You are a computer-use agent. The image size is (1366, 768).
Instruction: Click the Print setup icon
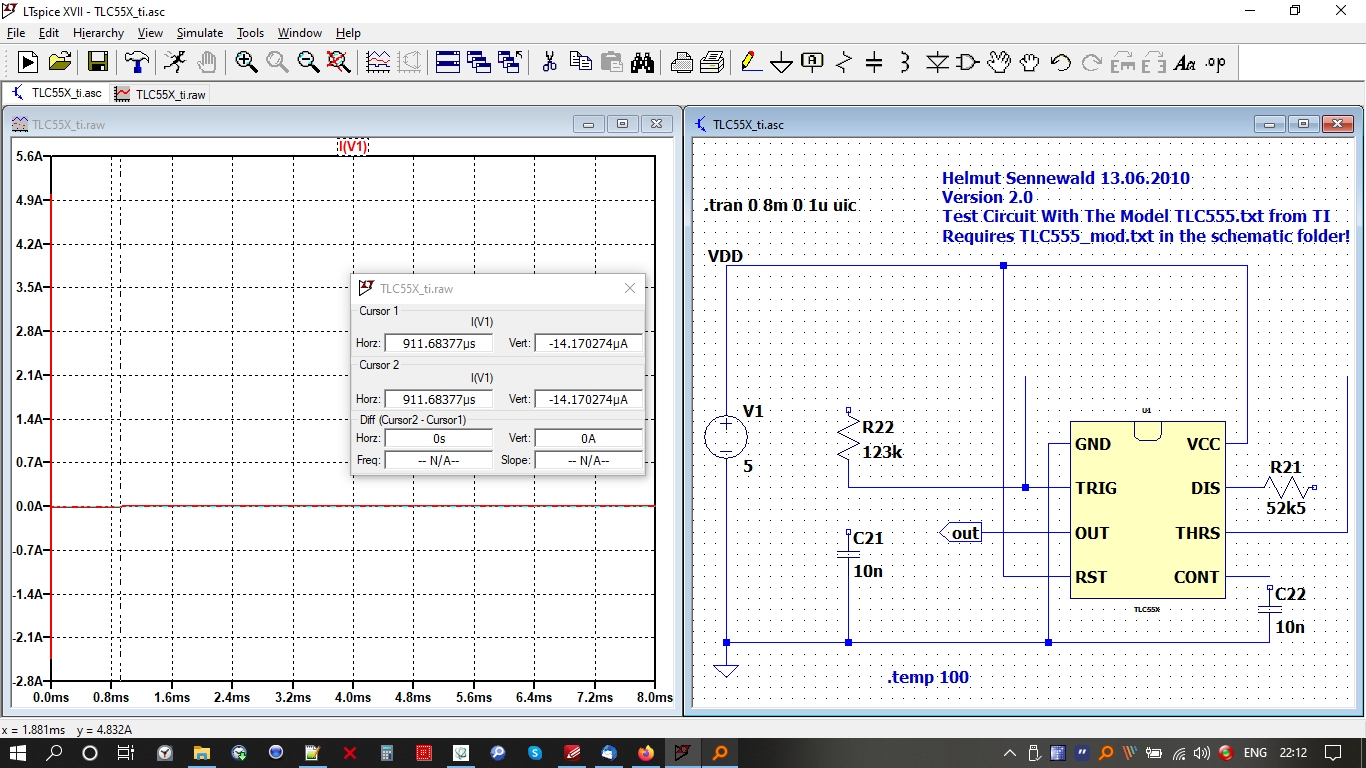click(x=712, y=62)
